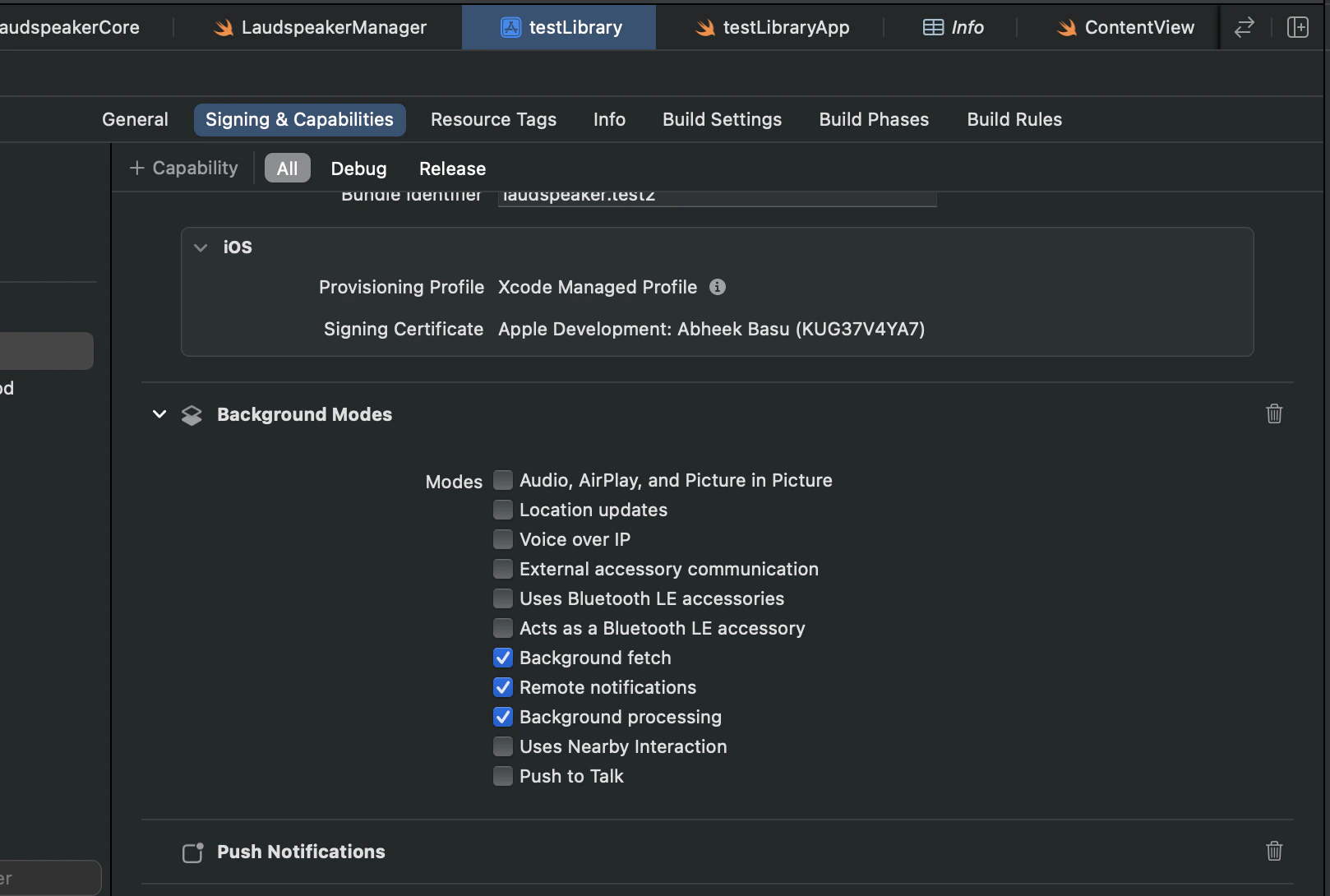Filter capabilities to Release configuration
This screenshot has width=1330, height=896.
tap(452, 169)
